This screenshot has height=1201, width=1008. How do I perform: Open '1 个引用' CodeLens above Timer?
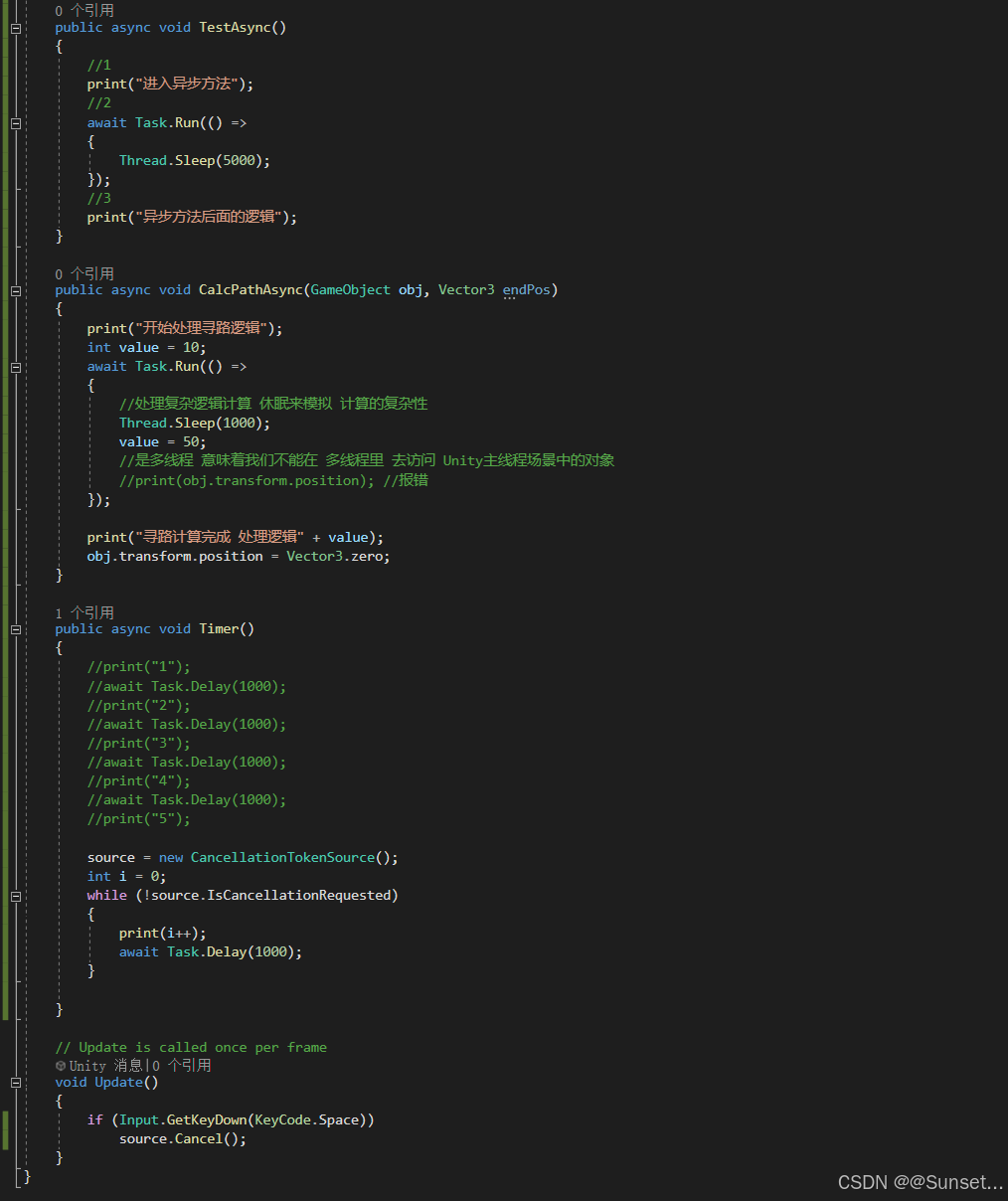pos(84,612)
